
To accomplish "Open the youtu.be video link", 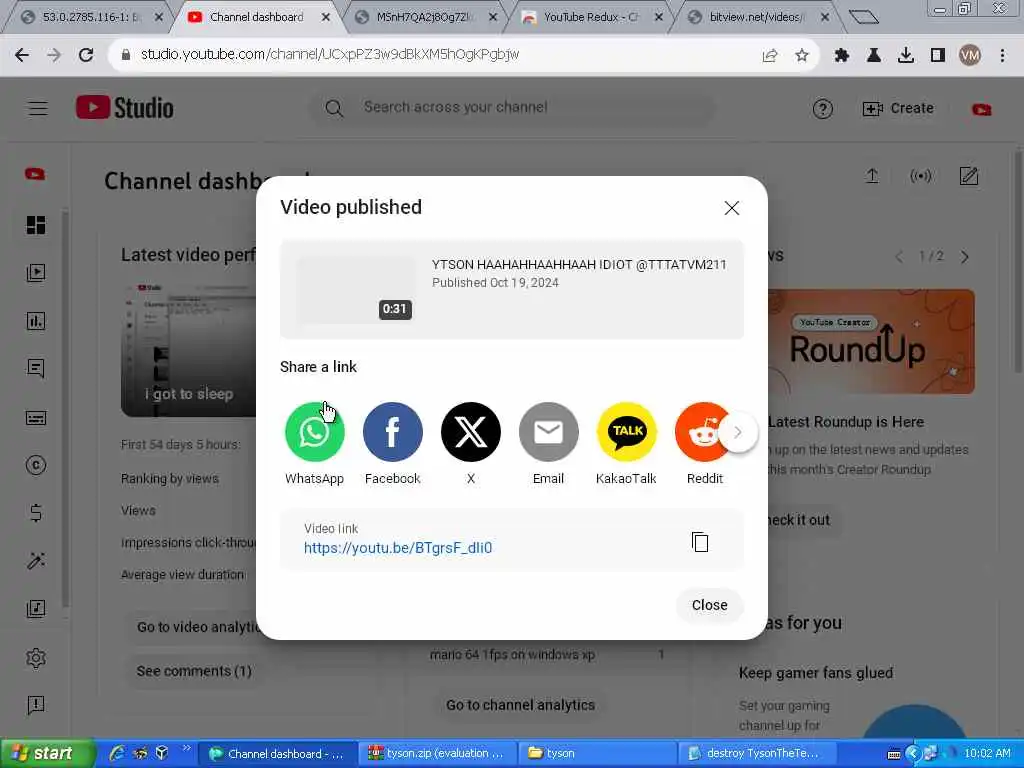I will [x=398, y=548].
